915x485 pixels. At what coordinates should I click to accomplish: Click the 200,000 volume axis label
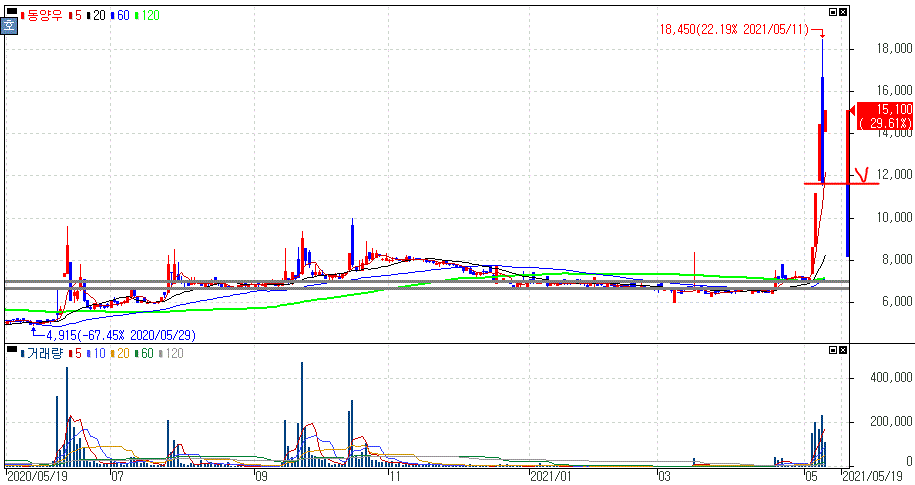891,421
